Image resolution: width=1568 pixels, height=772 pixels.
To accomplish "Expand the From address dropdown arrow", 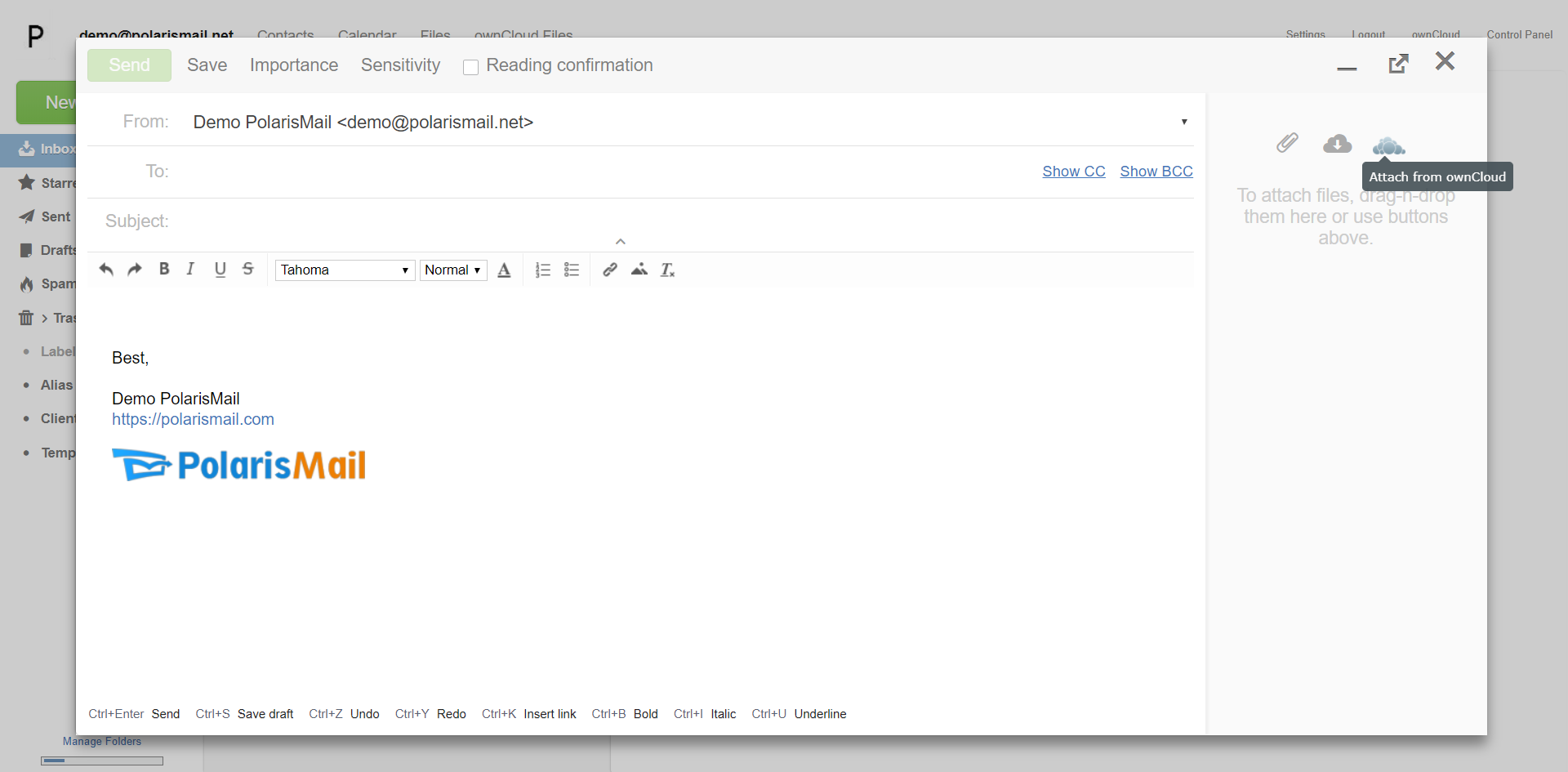I will click(1184, 122).
